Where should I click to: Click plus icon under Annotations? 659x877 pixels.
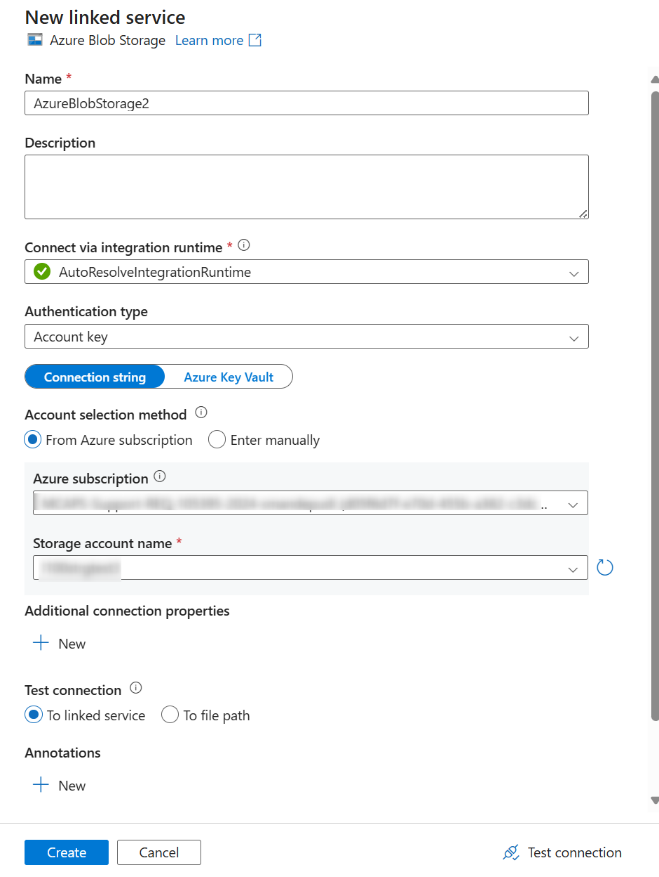click(x=41, y=785)
